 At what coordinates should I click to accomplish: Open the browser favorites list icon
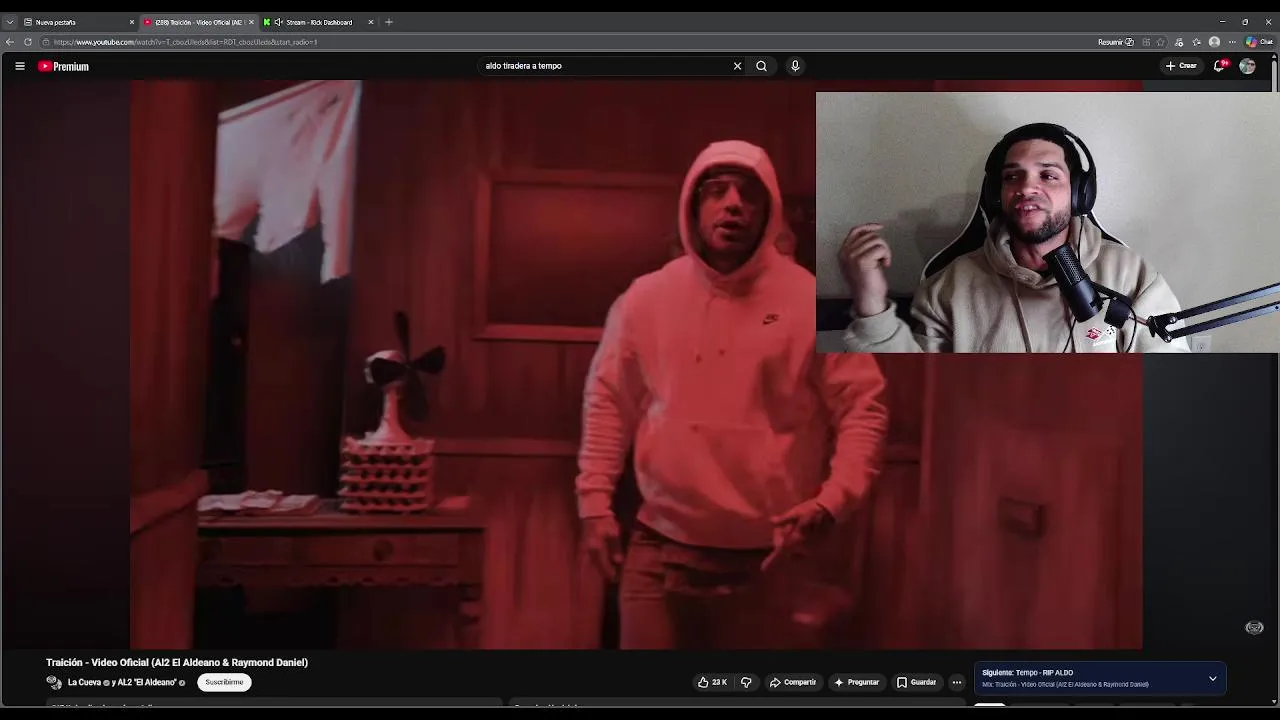point(1197,42)
